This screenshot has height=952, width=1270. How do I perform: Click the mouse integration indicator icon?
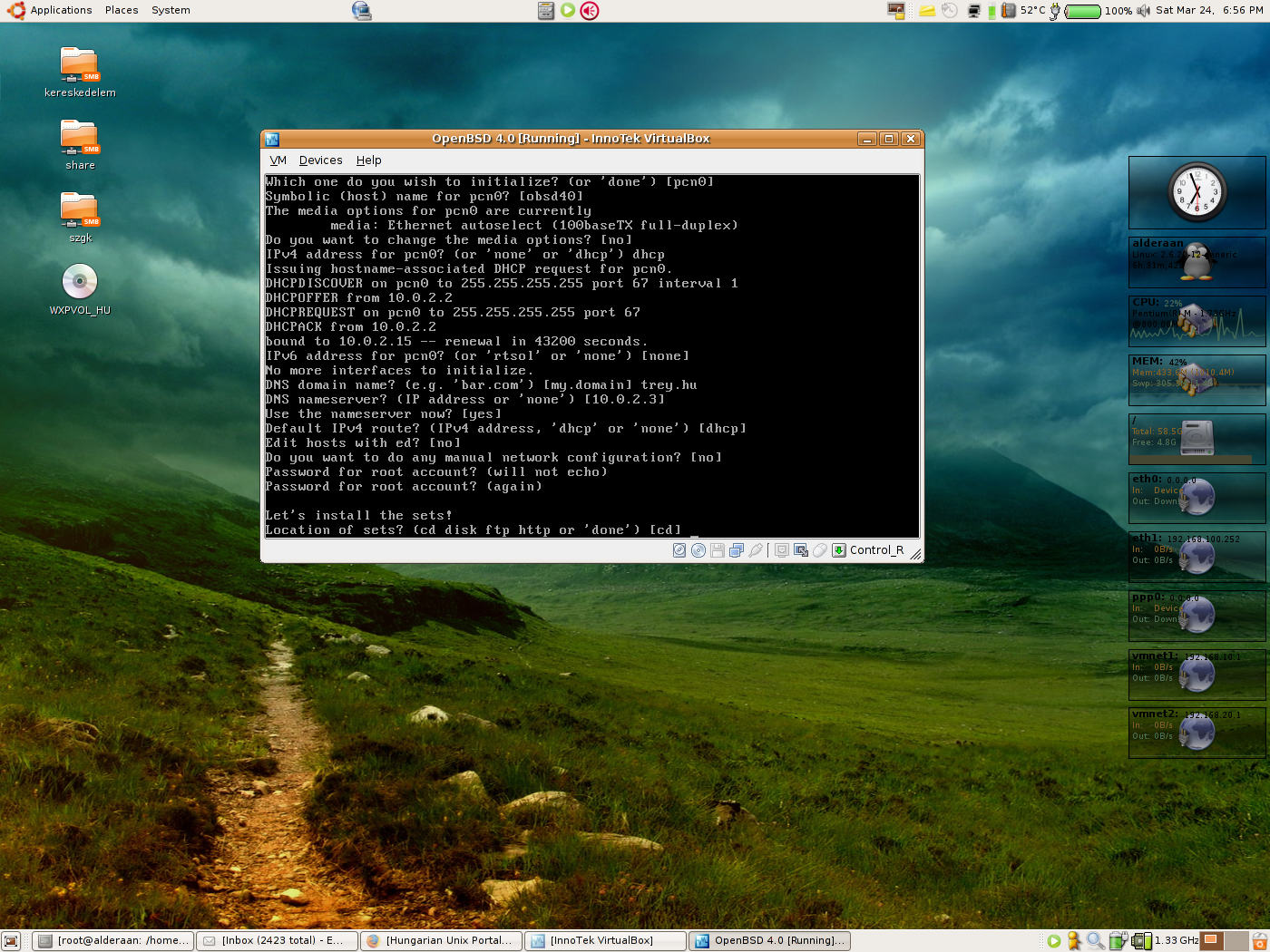(x=820, y=550)
